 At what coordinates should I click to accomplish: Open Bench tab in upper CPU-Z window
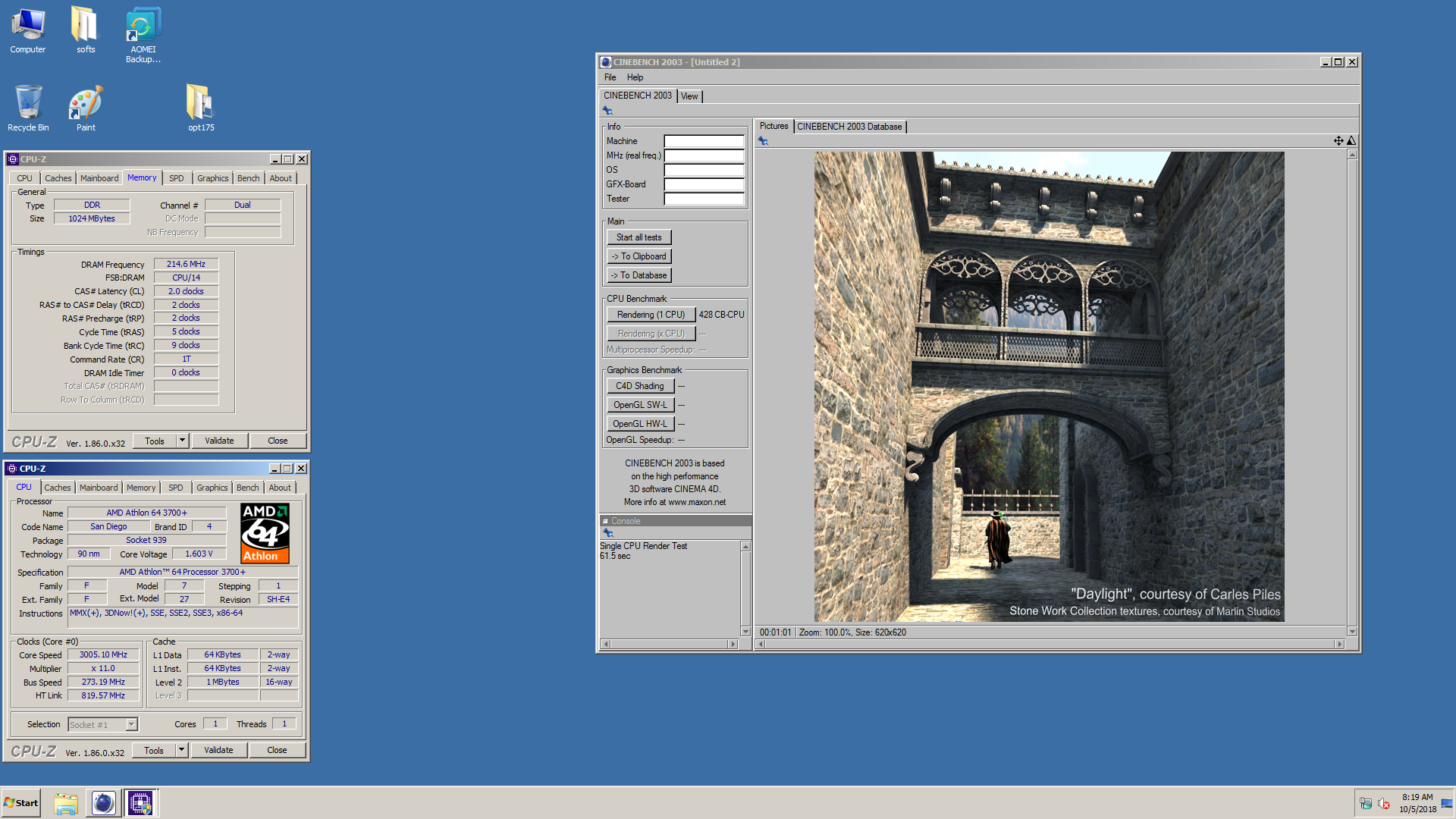coord(248,178)
